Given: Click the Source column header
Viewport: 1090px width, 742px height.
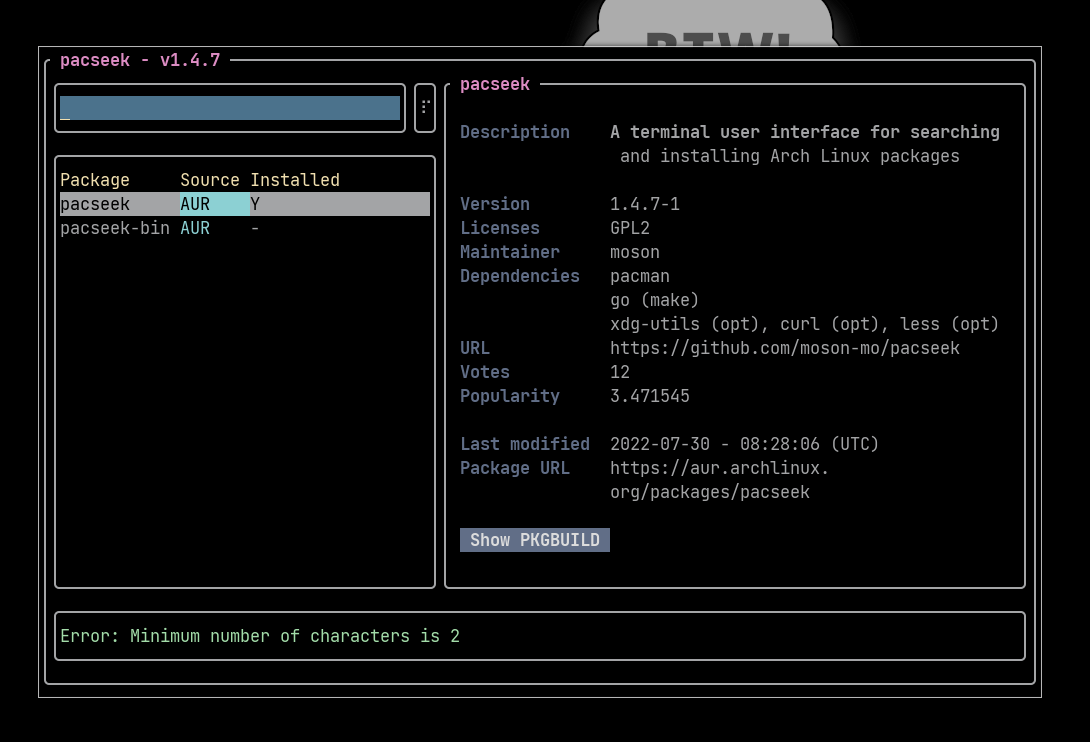Looking at the screenshot, I should 209,180.
